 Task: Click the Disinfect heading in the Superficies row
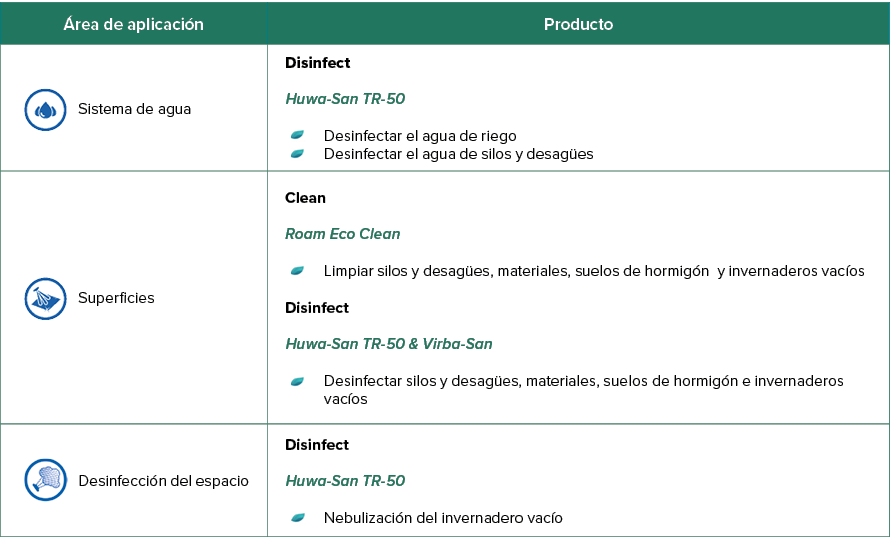pos(317,308)
